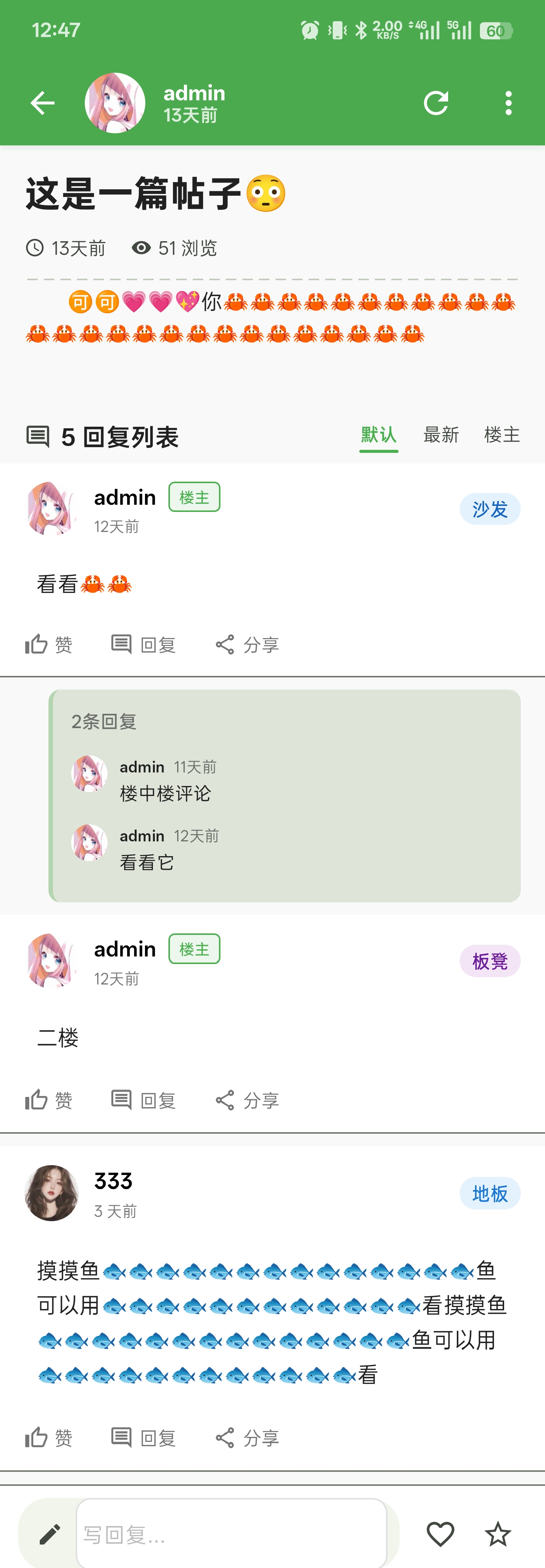Share the comment by user 333

[x=248, y=1438]
